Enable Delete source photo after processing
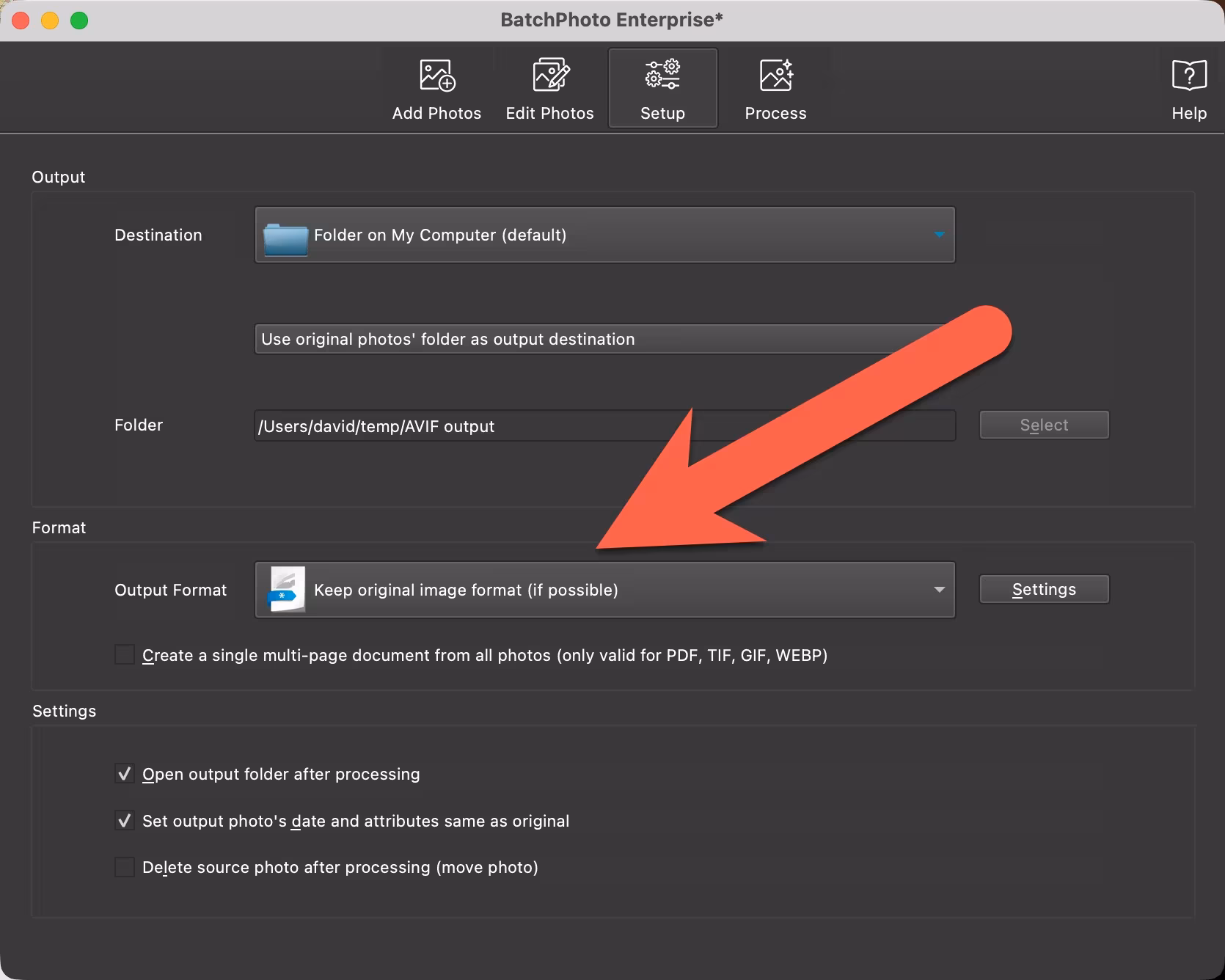The height and width of the screenshot is (980, 1225). pos(125,867)
